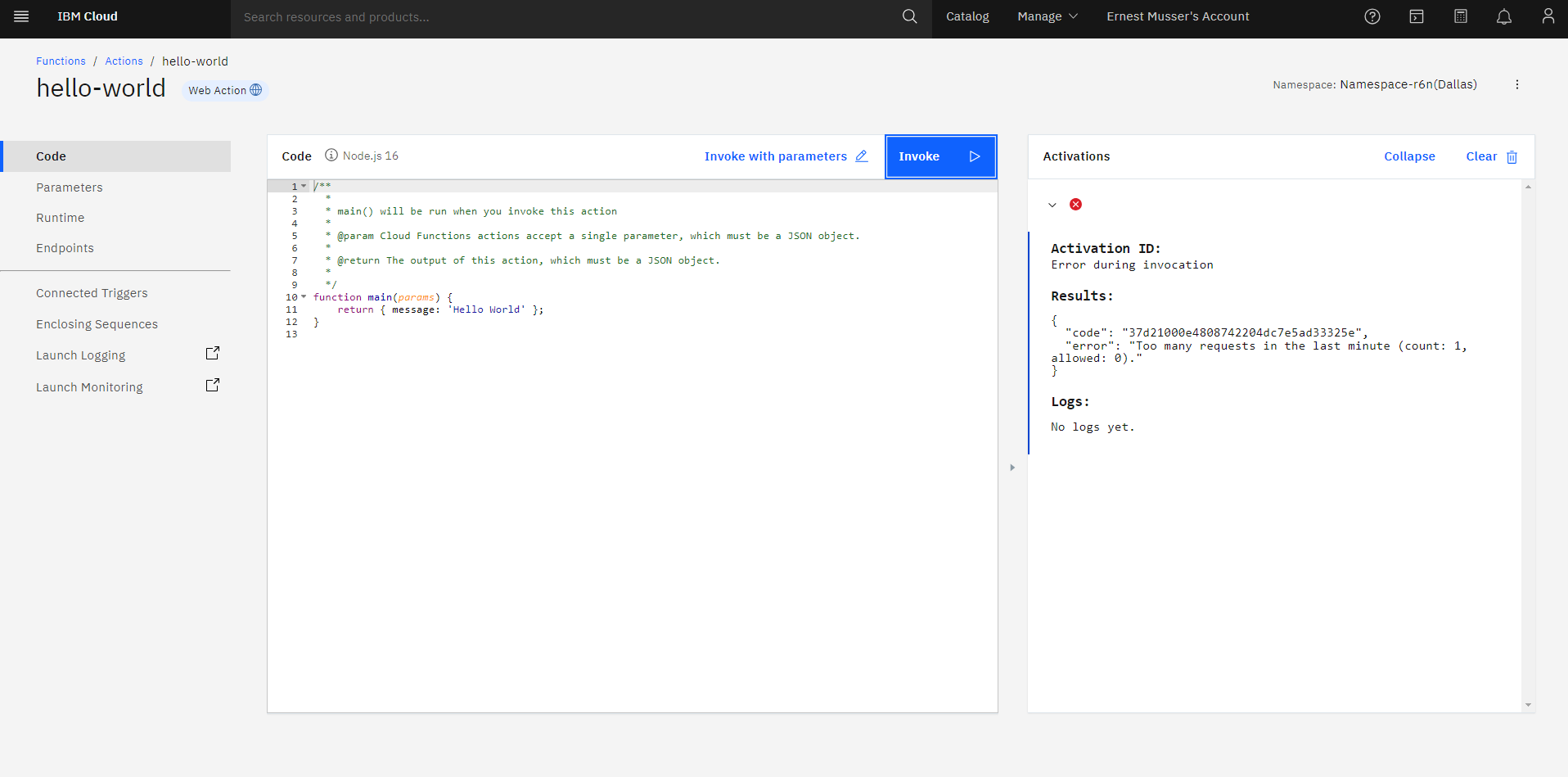Click Launch Monitoring link
The width and height of the screenshot is (1568, 777).
89,387
